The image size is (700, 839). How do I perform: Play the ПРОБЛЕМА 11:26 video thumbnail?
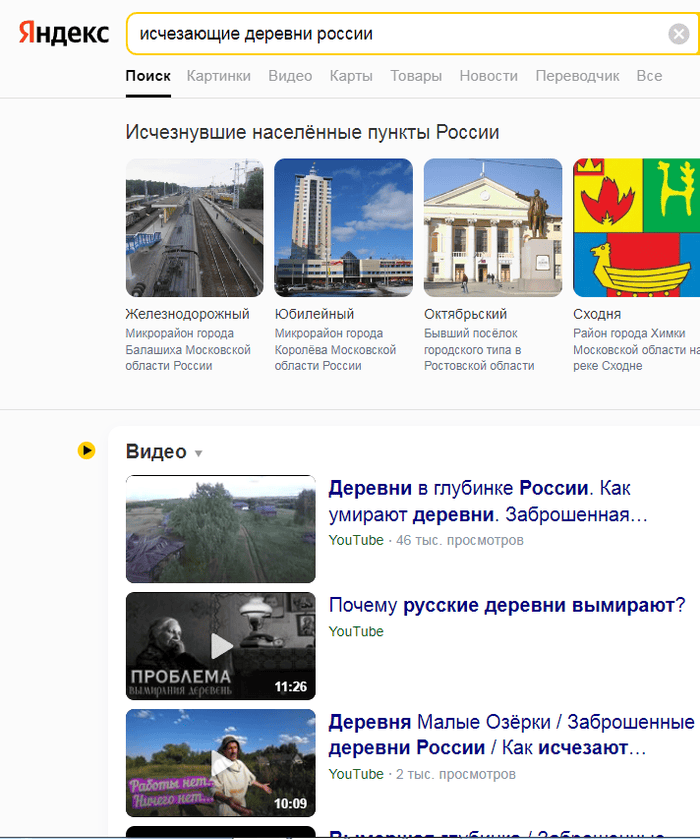(220, 646)
